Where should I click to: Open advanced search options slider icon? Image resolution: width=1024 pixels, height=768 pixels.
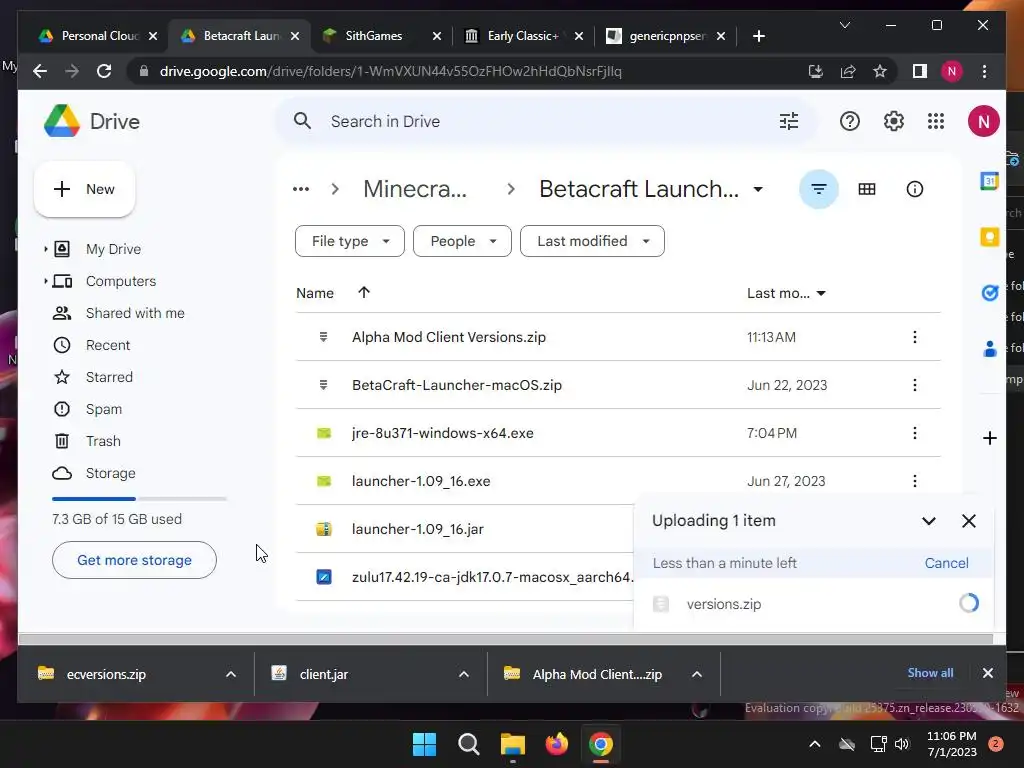tap(789, 121)
